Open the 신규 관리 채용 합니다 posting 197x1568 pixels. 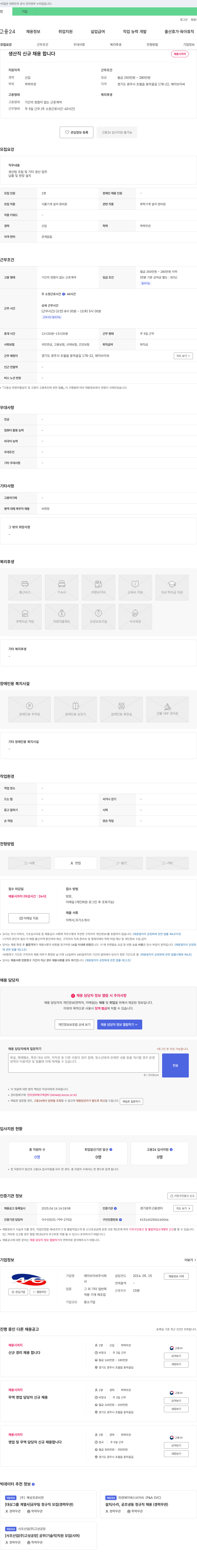coord(24,1353)
